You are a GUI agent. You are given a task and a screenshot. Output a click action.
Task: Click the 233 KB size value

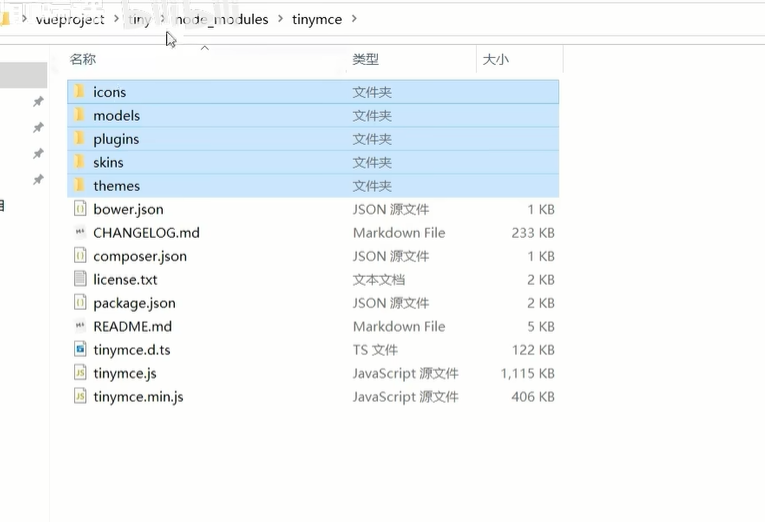(533, 233)
